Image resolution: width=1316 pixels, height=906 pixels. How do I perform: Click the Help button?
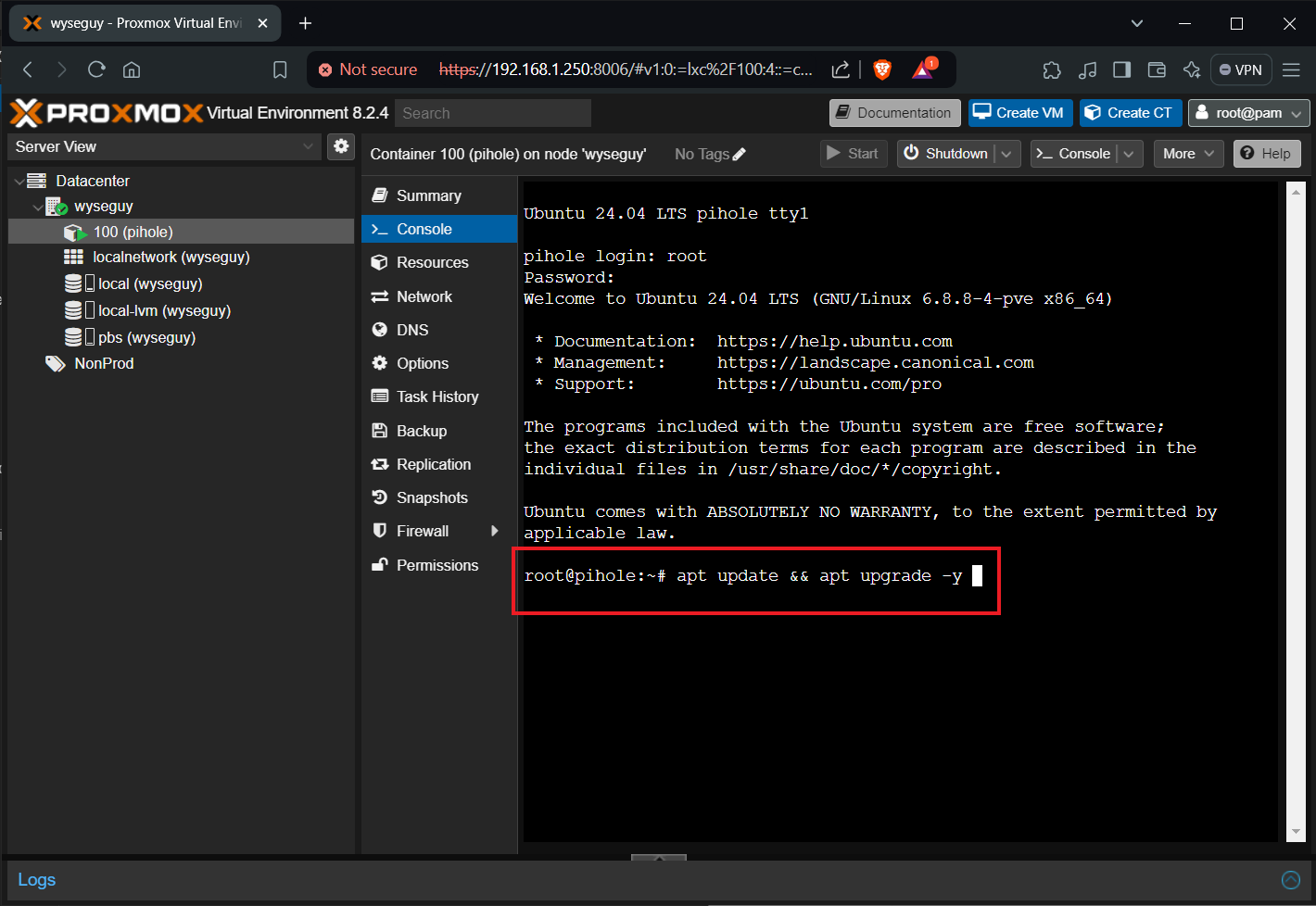coord(1267,154)
